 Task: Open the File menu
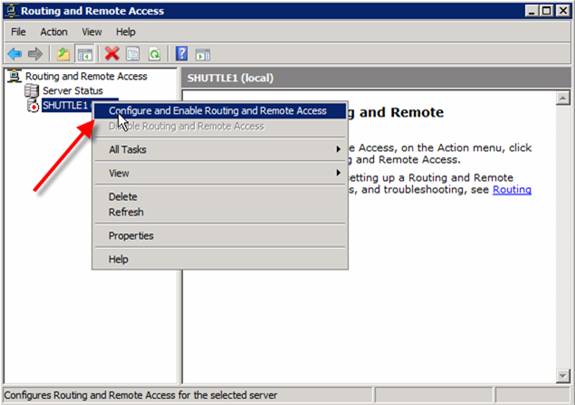coord(18,32)
